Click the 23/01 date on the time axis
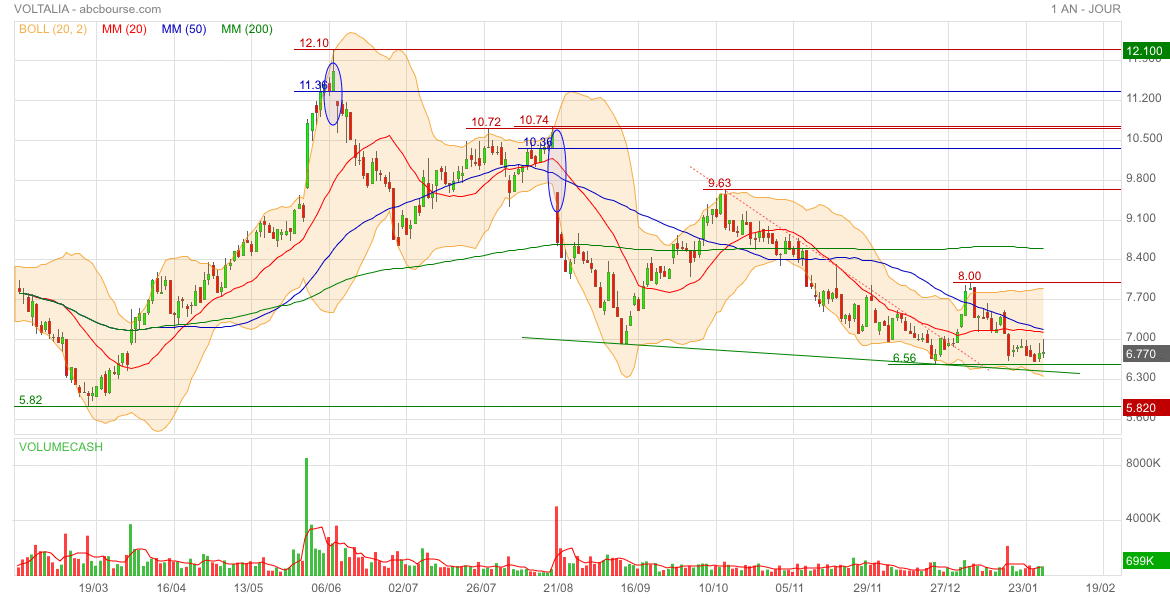The height and width of the screenshot is (598, 1170). [1023, 588]
